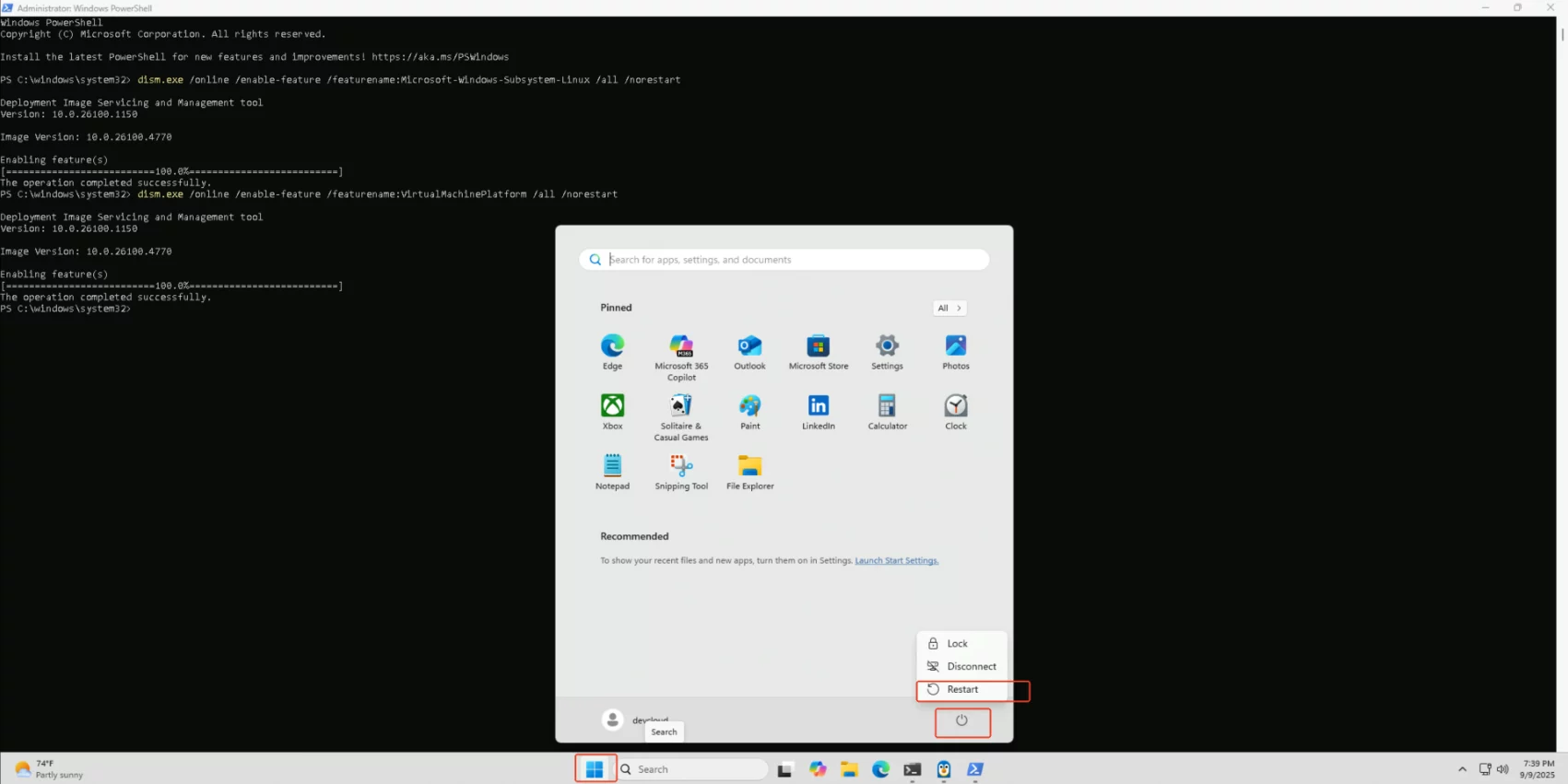Click the Start menu search field

point(784,260)
